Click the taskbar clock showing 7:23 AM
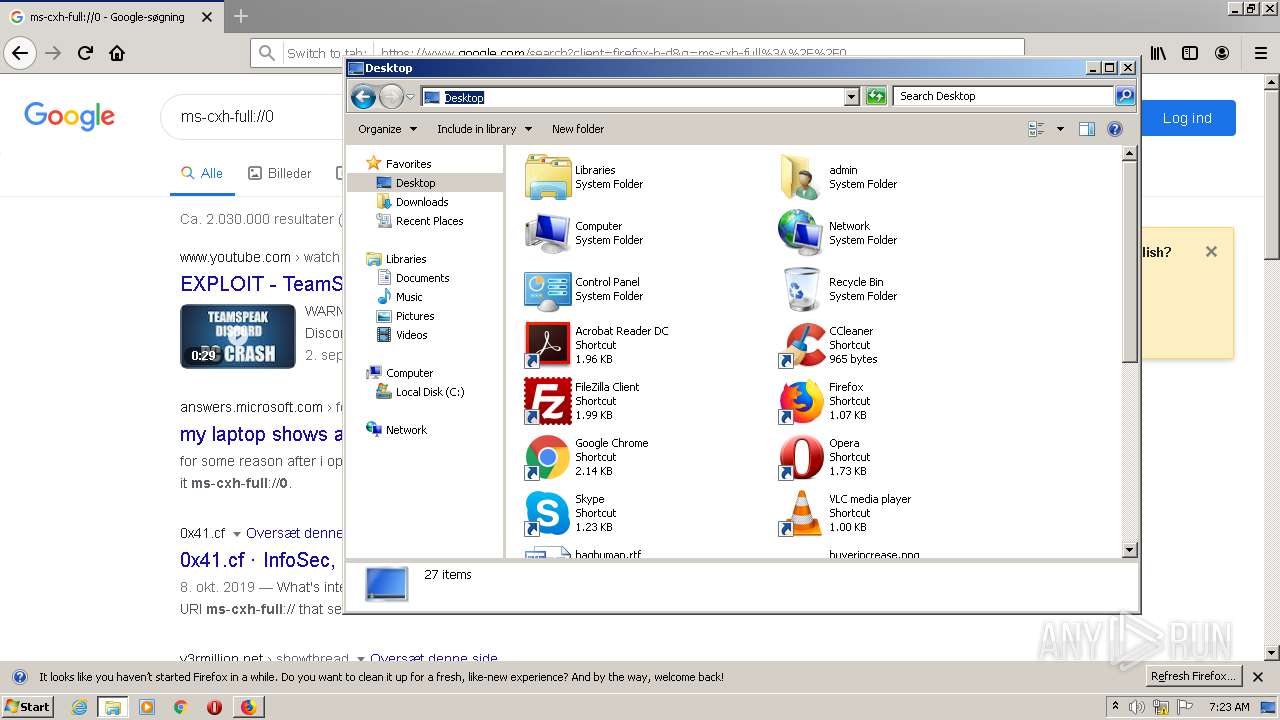 [1229, 707]
